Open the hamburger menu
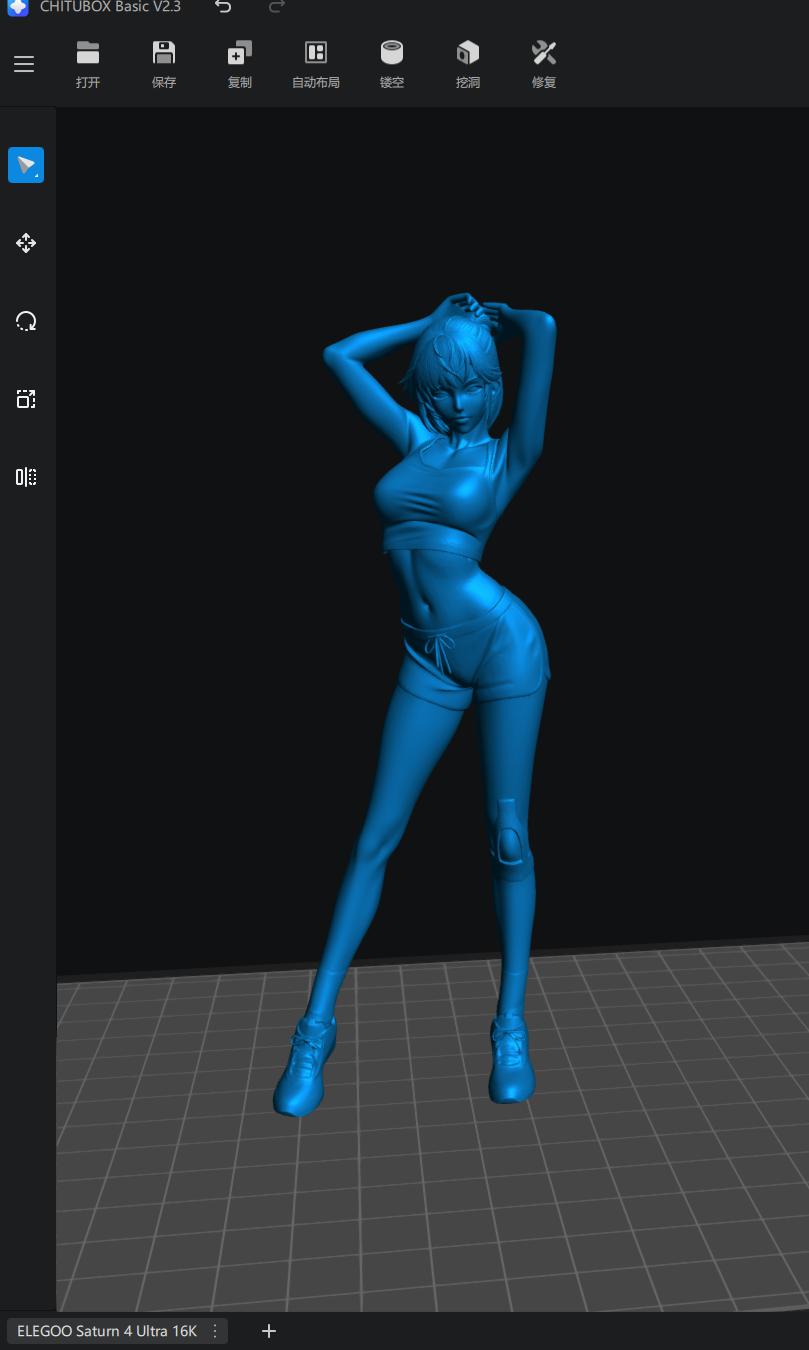809x1350 pixels. (x=24, y=64)
